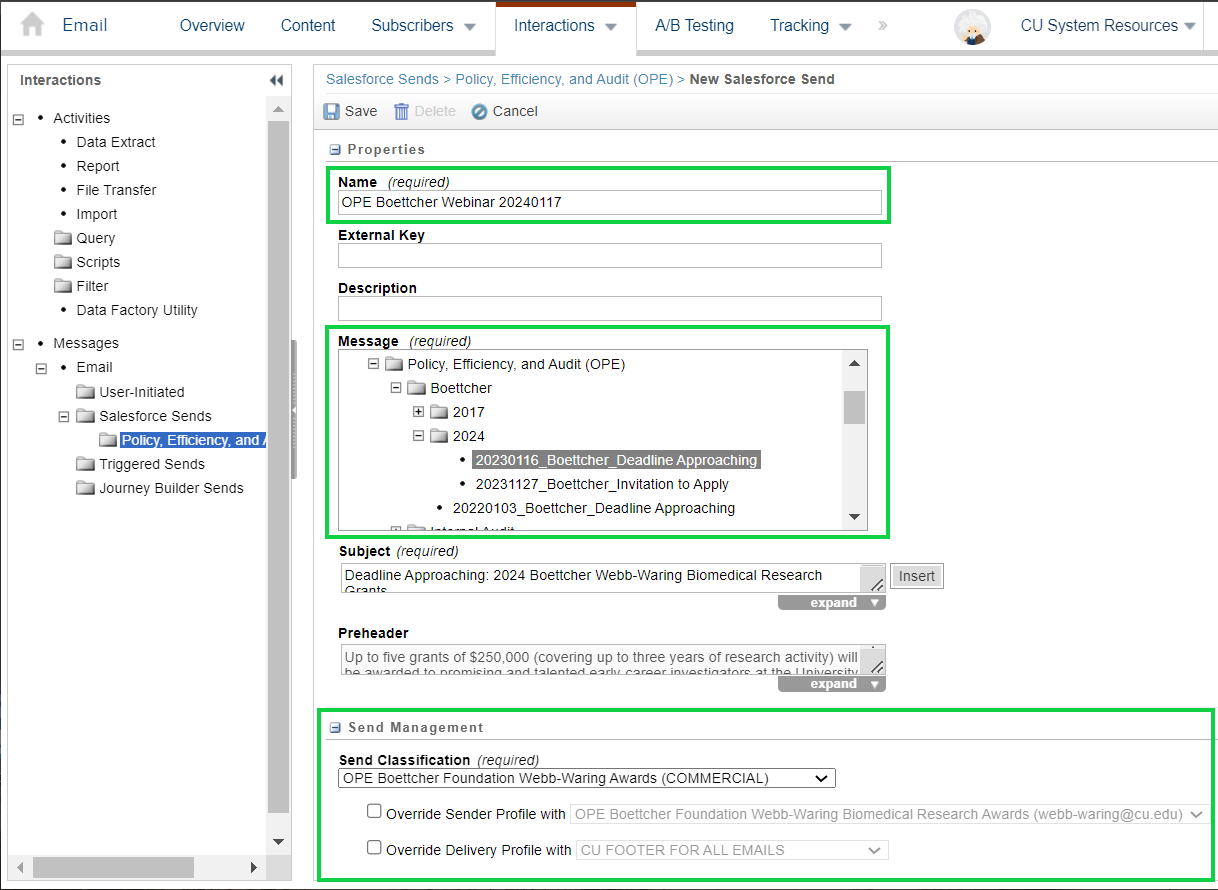Select the Import activity

(97, 214)
